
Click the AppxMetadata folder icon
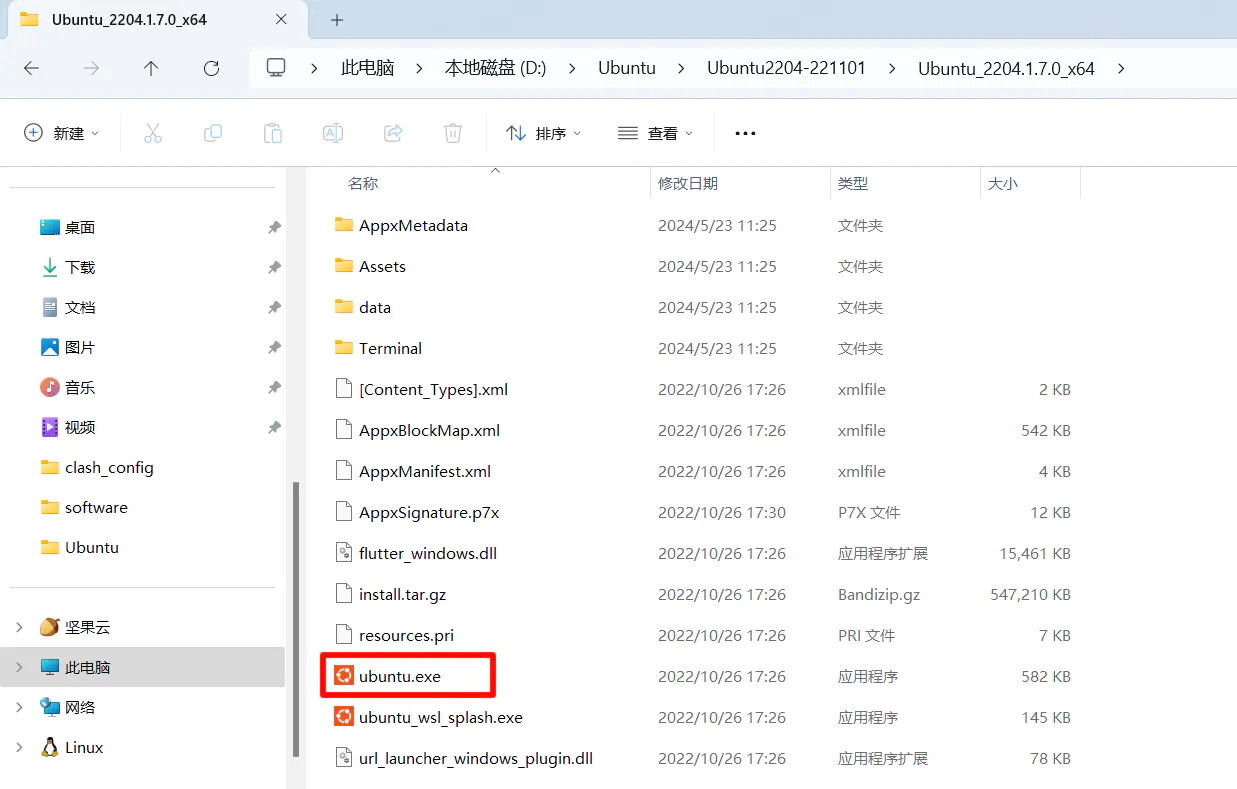click(344, 225)
